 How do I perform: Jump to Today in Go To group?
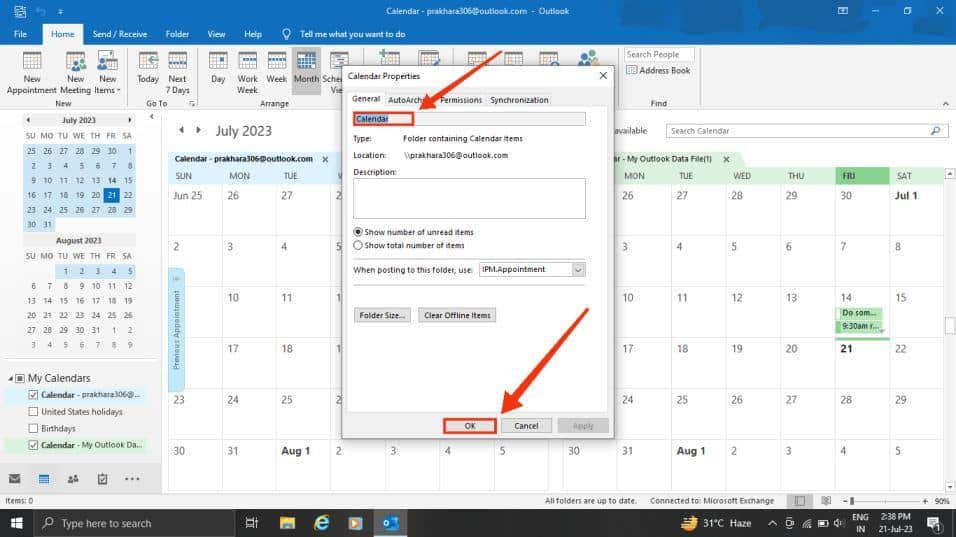(148, 68)
